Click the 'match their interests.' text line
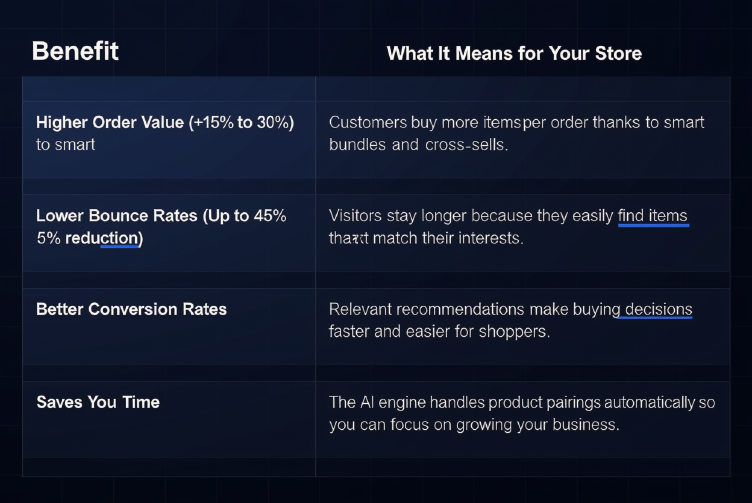752x503 pixels. [447, 238]
